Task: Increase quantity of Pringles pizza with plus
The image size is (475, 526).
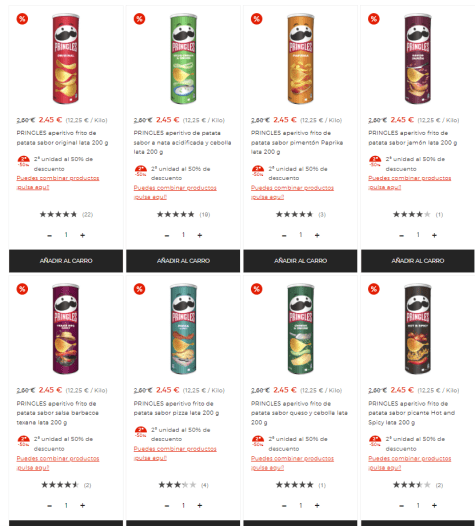Action: pos(200,506)
